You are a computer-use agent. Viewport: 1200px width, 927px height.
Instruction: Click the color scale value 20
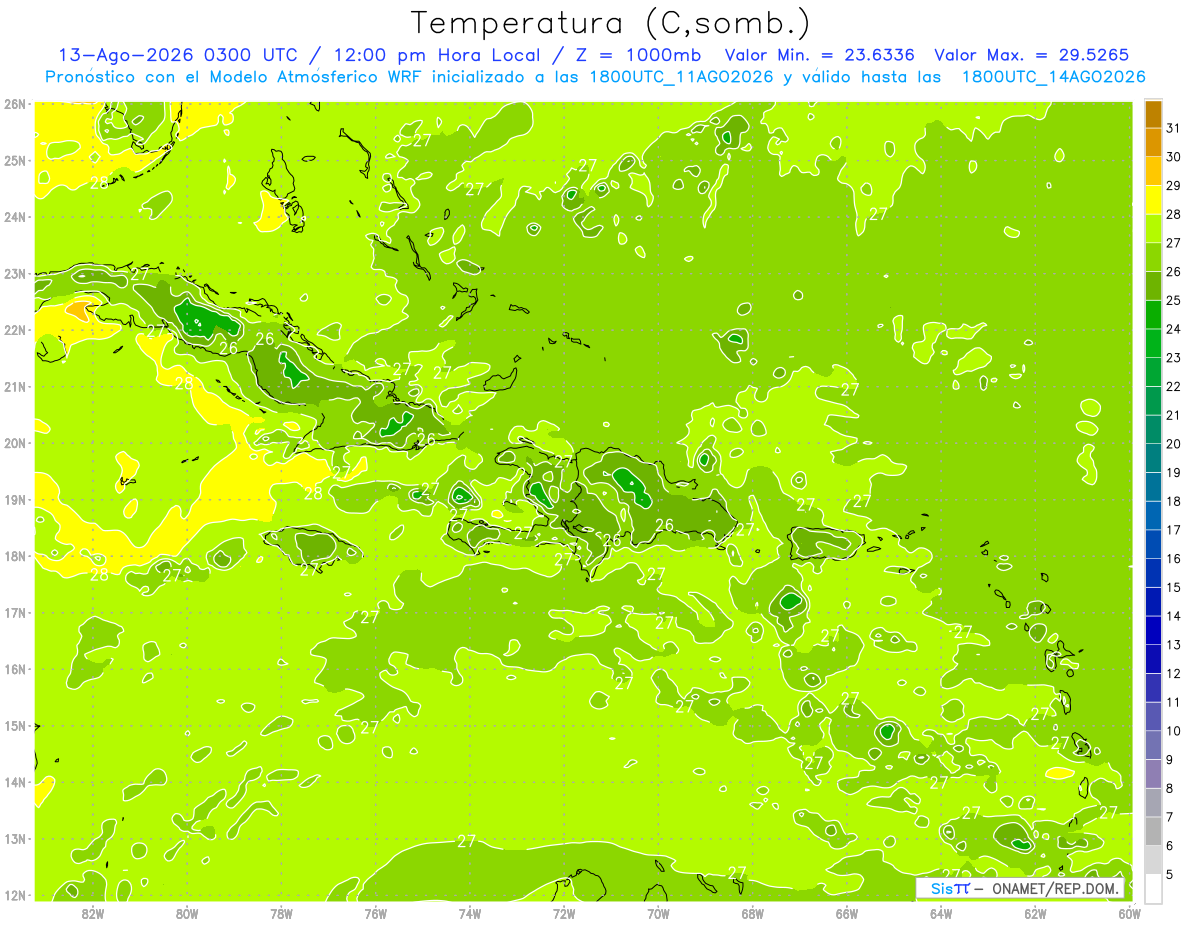pyautogui.click(x=1173, y=444)
